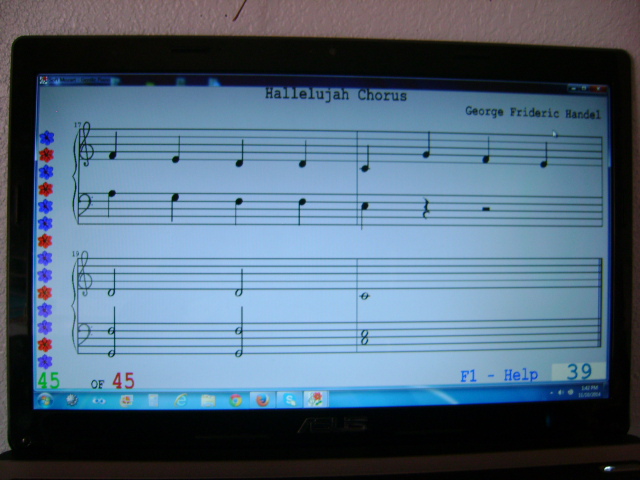Switch to the Firefox window in the taskbar
Image resolution: width=640 pixels, height=480 pixels.
pyautogui.click(x=262, y=400)
